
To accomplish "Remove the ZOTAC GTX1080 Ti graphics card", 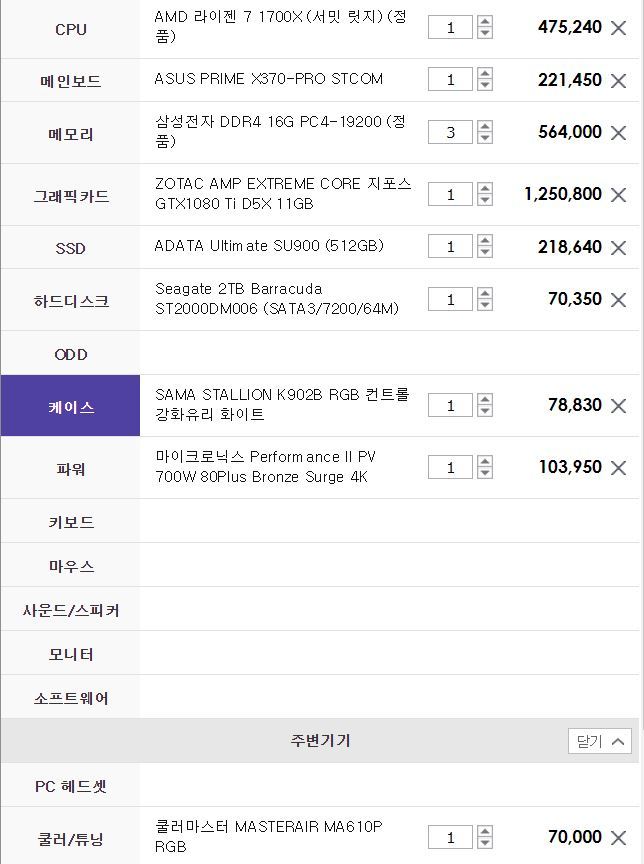I will point(618,195).
